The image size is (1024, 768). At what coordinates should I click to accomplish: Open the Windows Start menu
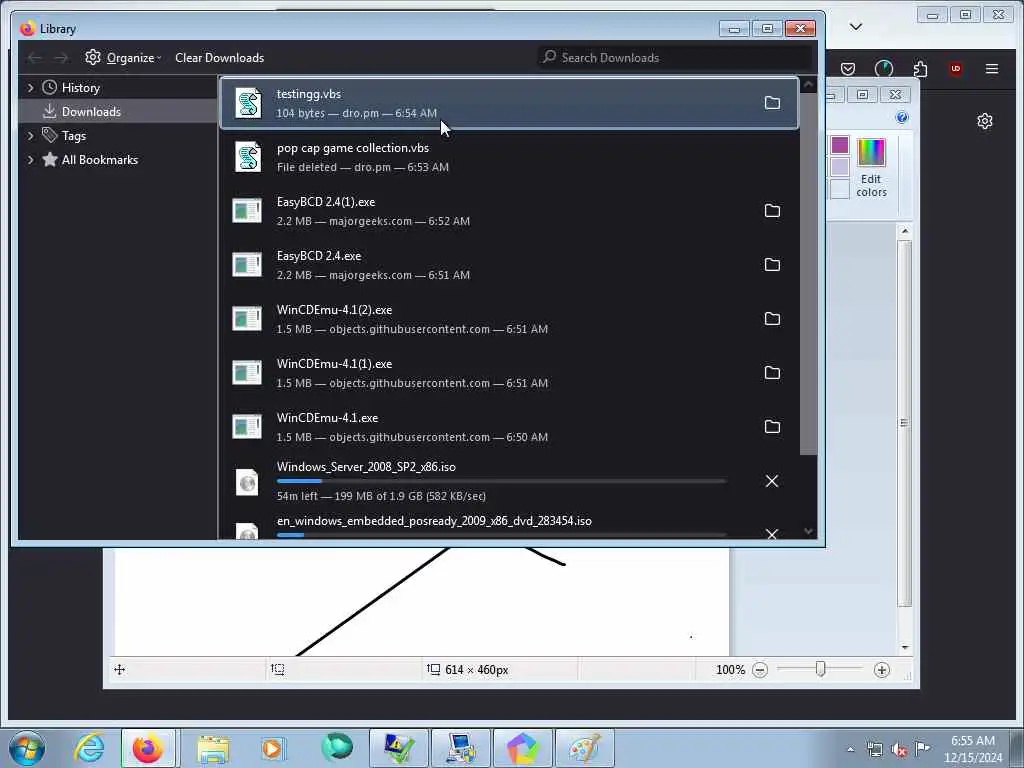tap(27, 748)
